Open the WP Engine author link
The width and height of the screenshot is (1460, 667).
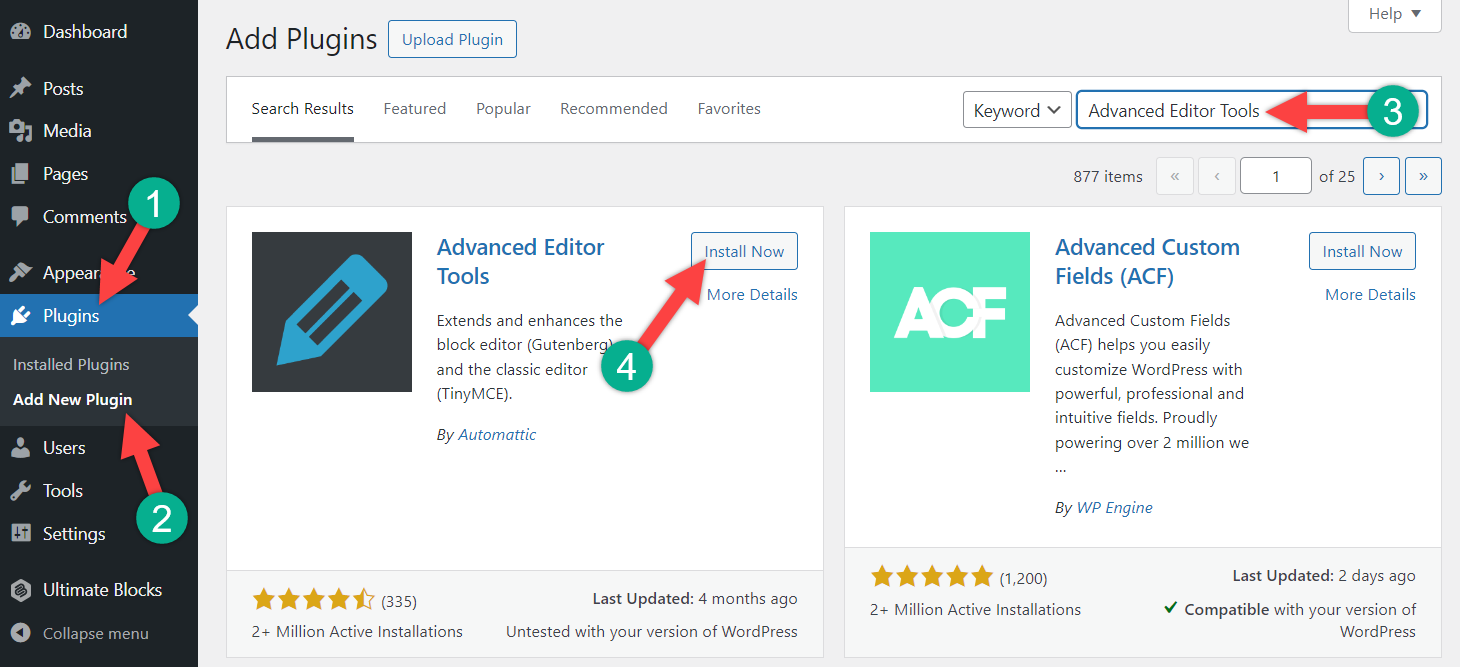tap(1114, 508)
